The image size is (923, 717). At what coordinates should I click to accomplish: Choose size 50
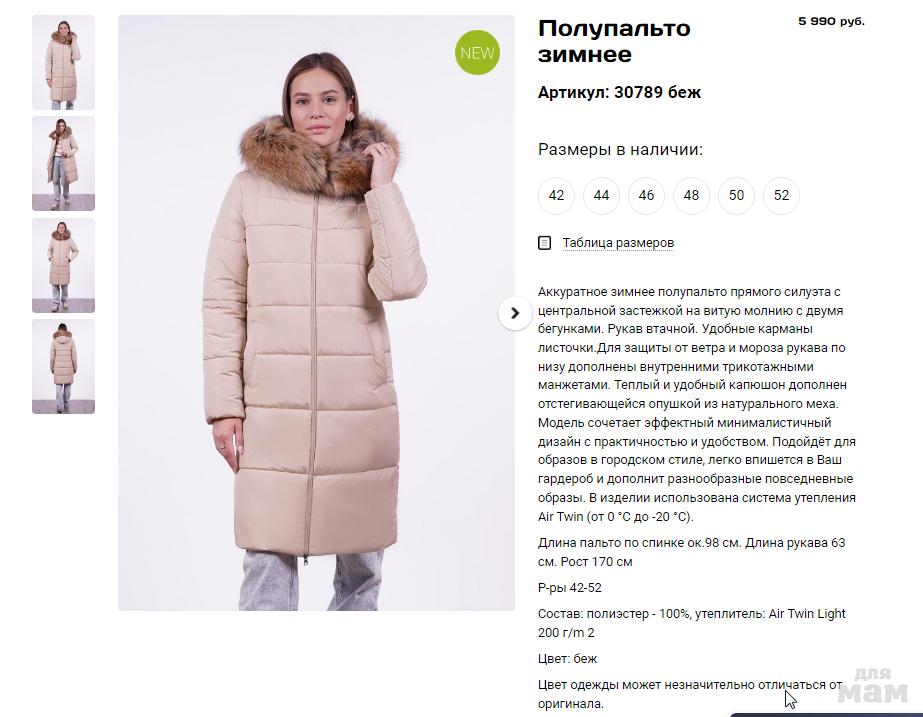pyautogui.click(x=736, y=195)
